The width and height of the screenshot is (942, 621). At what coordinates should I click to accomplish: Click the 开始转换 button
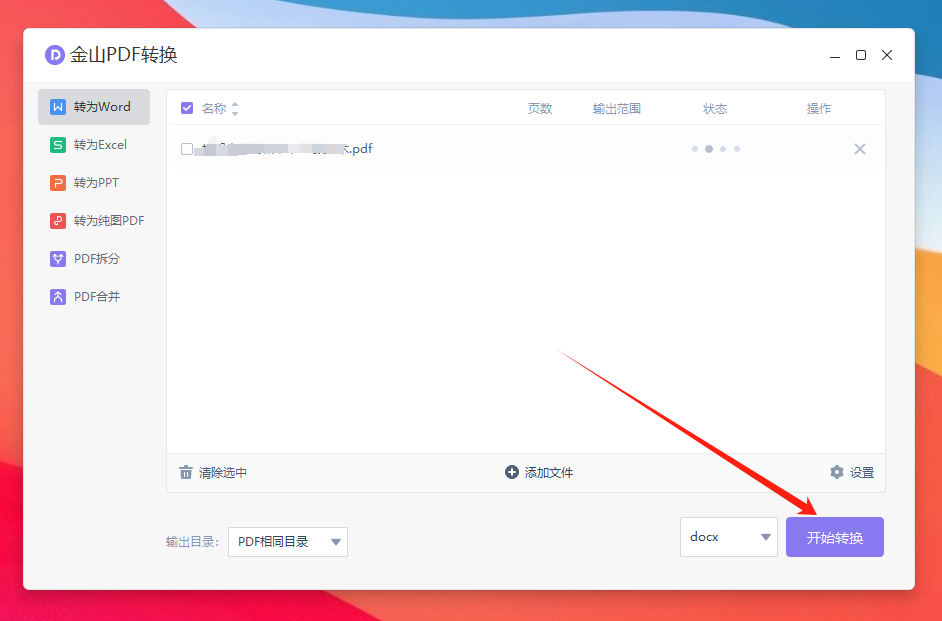pos(834,537)
